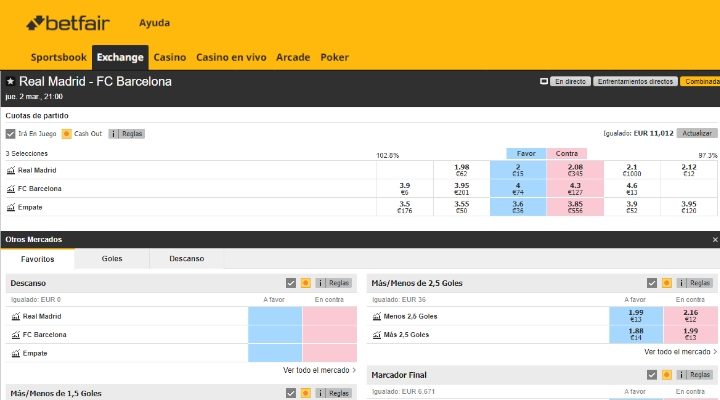Open the Casino en vivo menu item
Image resolution: width=720 pixels, height=400 pixels.
pos(231,57)
